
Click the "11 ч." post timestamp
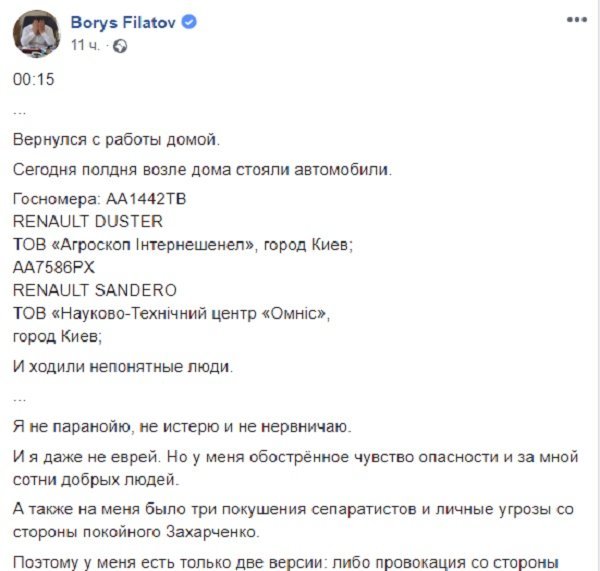[x=85, y=45]
